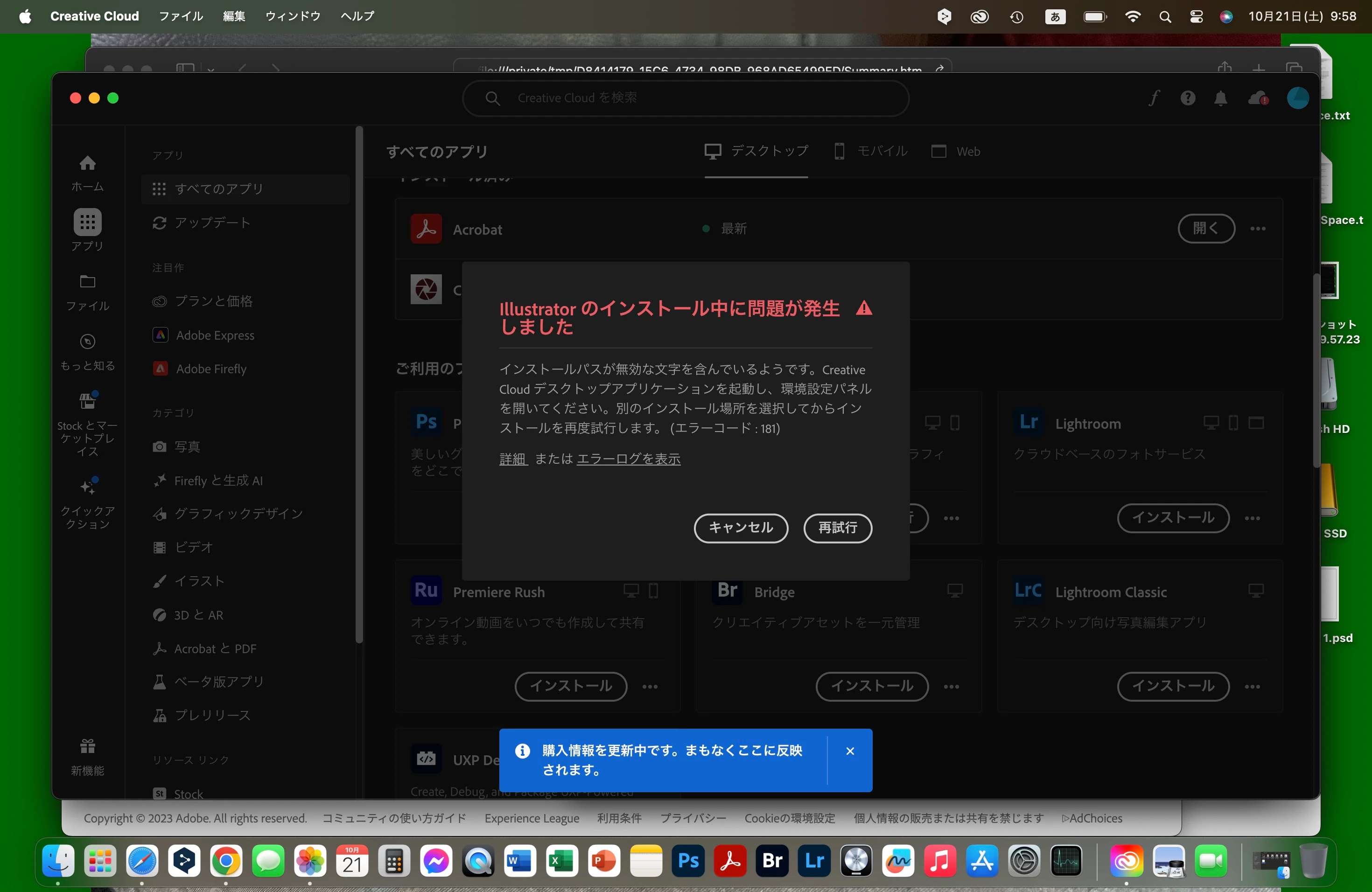
Task: Open Stock とマーケットプレイス sidebar icon
Action: point(88,424)
